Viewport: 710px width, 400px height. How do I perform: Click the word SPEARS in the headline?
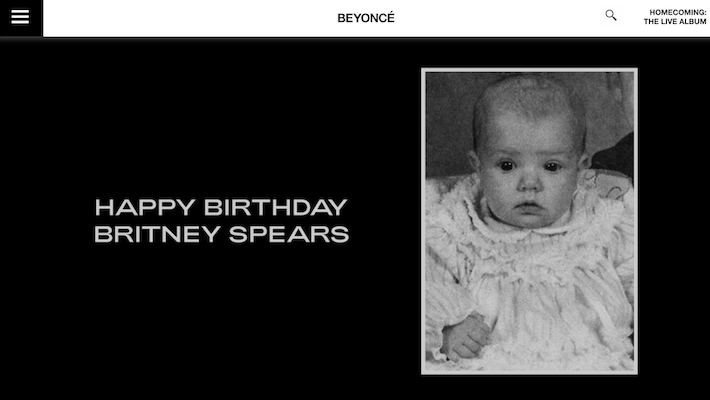click(x=289, y=234)
